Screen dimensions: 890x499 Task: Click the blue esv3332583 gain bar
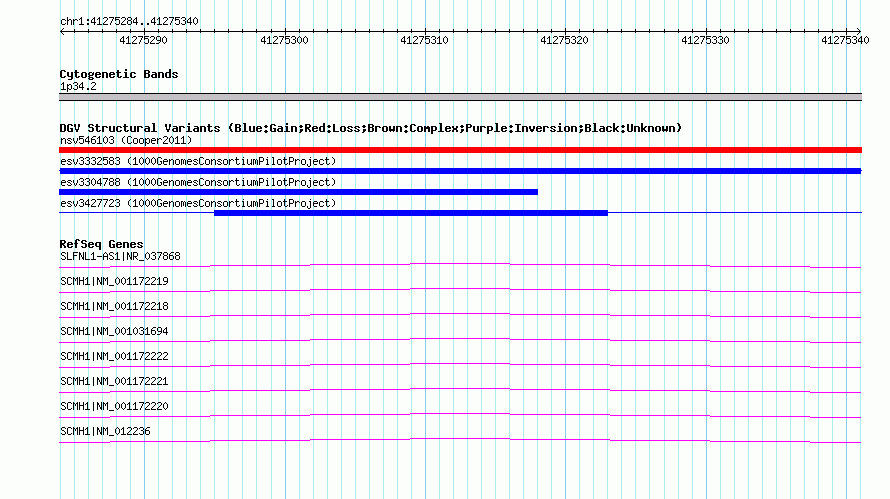click(460, 171)
